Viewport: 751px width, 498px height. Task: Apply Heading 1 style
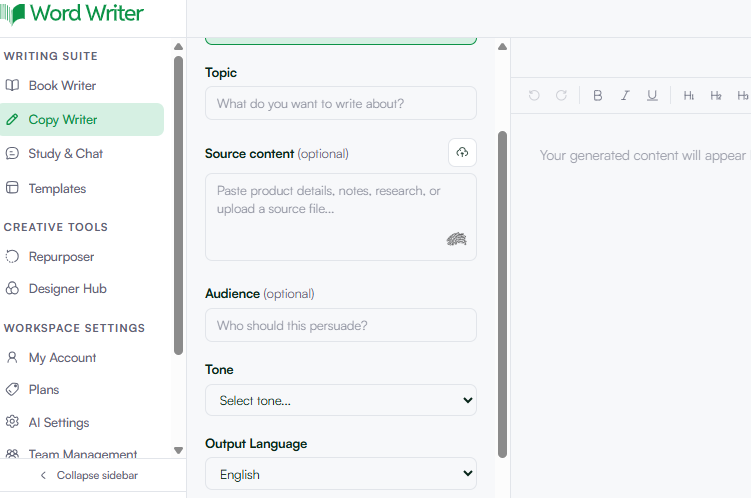coord(689,95)
